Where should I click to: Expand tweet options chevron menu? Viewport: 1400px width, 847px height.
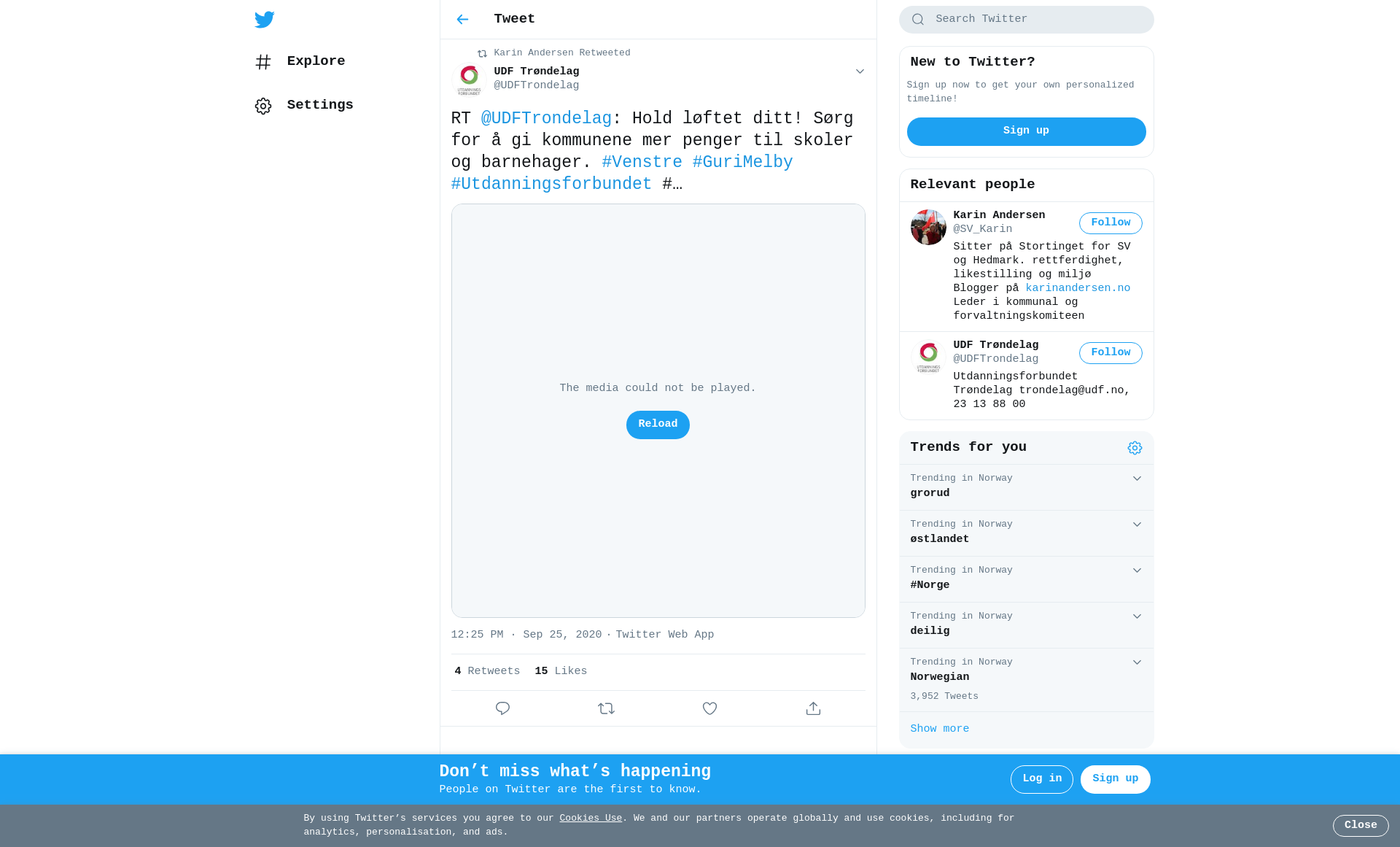coord(860,71)
